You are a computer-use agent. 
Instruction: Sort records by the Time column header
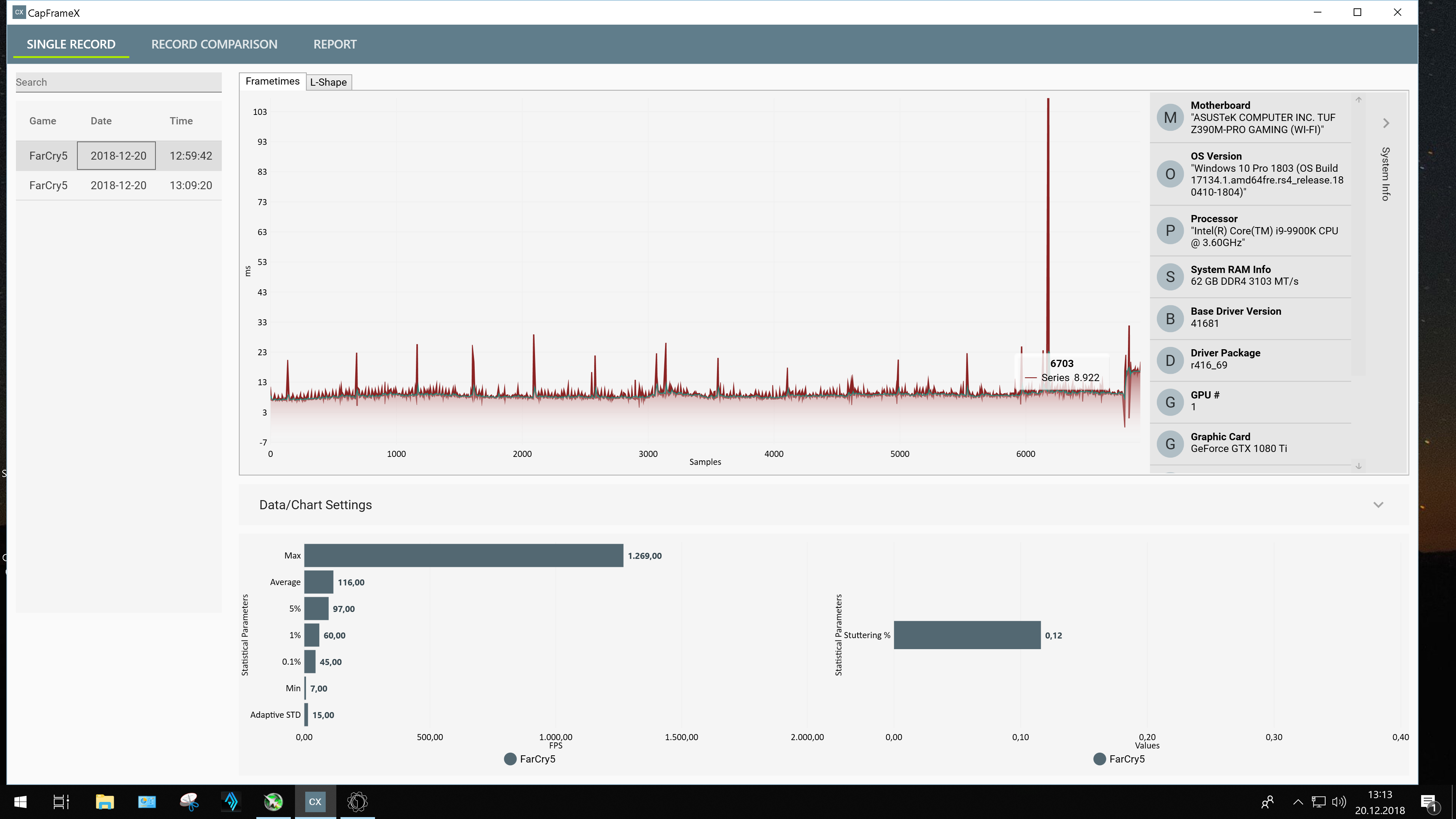click(181, 121)
